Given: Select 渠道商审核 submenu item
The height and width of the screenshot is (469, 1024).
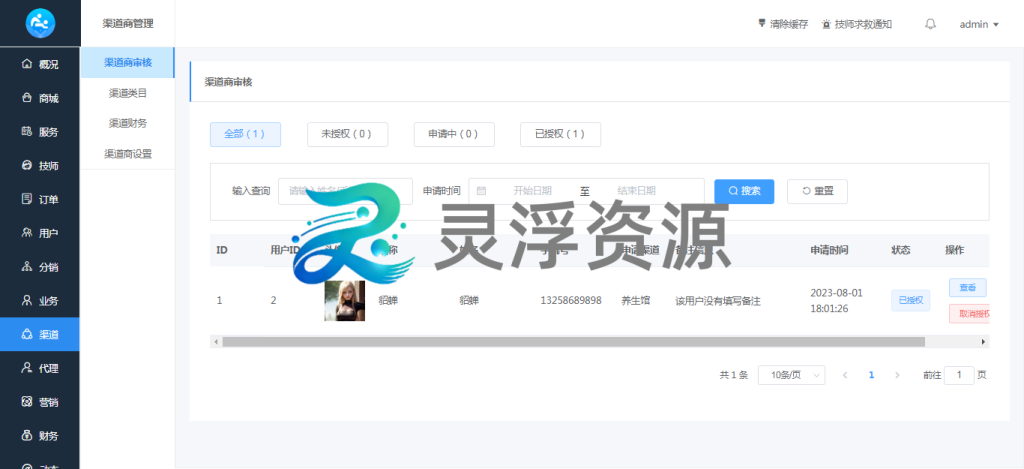Looking at the screenshot, I should (x=128, y=63).
